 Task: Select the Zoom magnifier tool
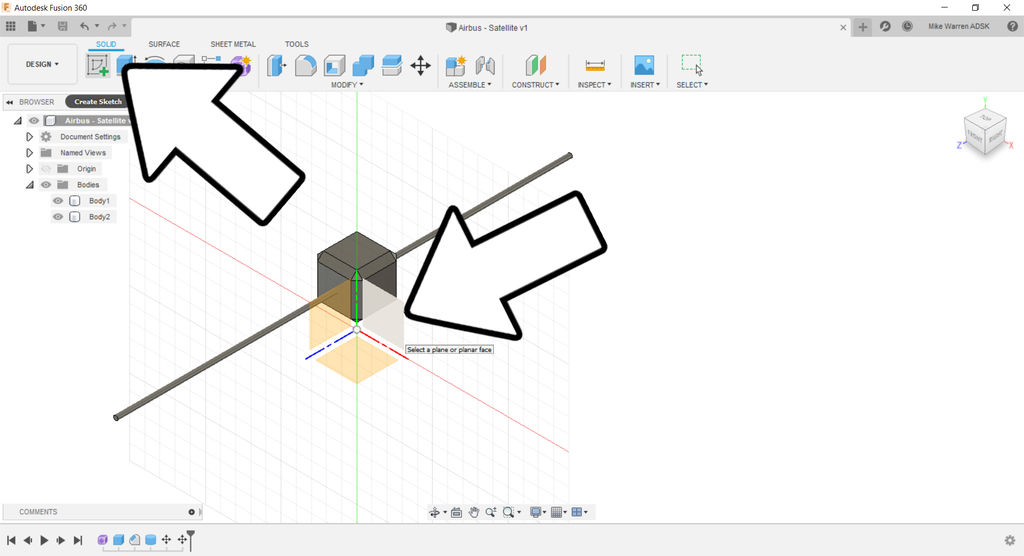point(490,512)
